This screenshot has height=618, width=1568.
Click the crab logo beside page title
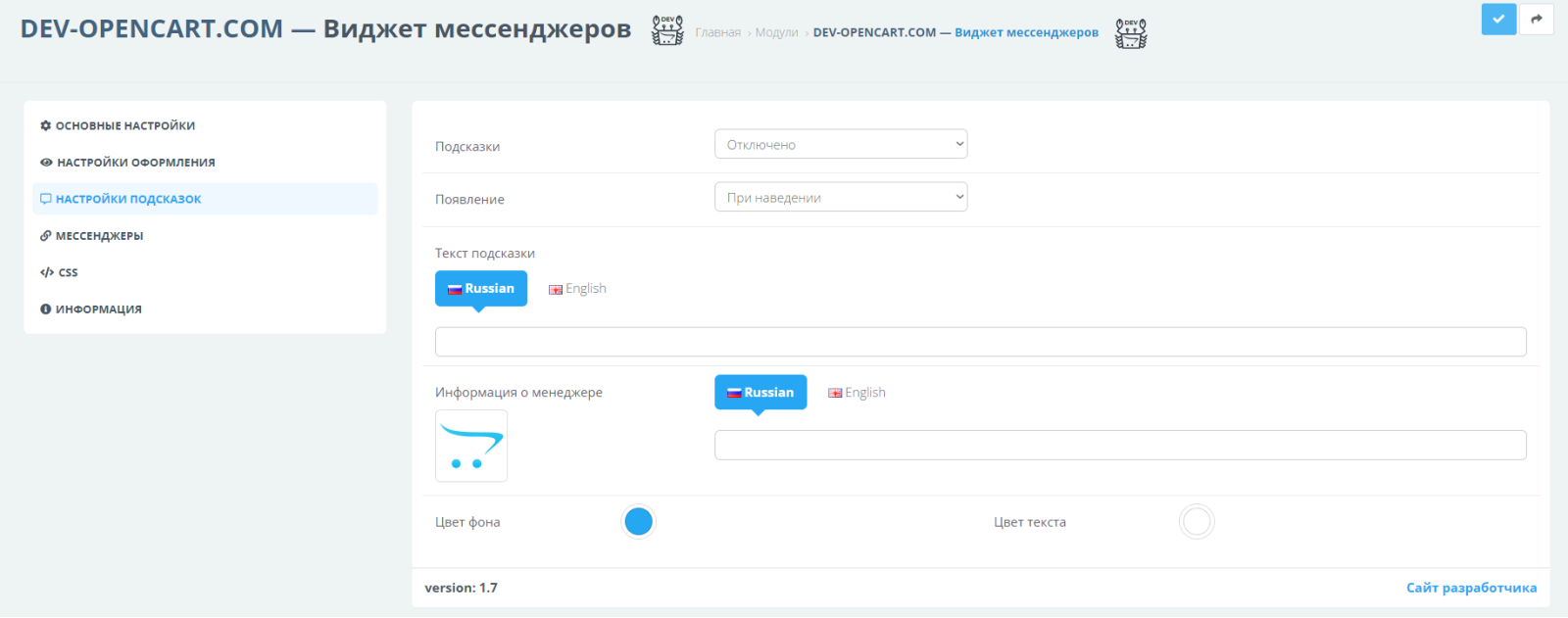(667, 30)
